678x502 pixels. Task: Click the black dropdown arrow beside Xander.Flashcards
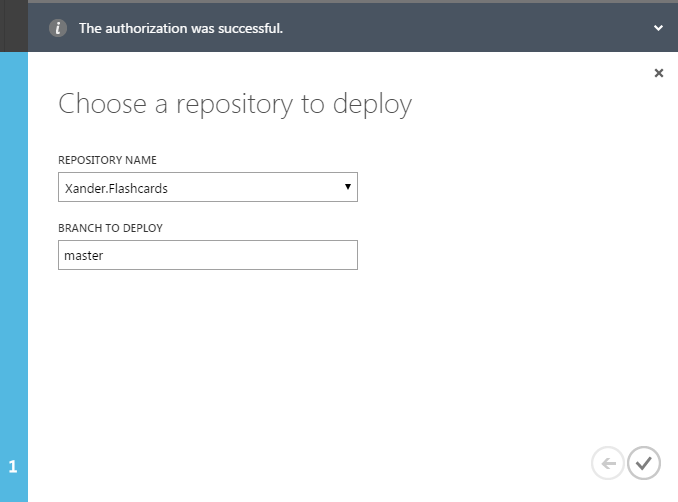click(x=347, y=187)
